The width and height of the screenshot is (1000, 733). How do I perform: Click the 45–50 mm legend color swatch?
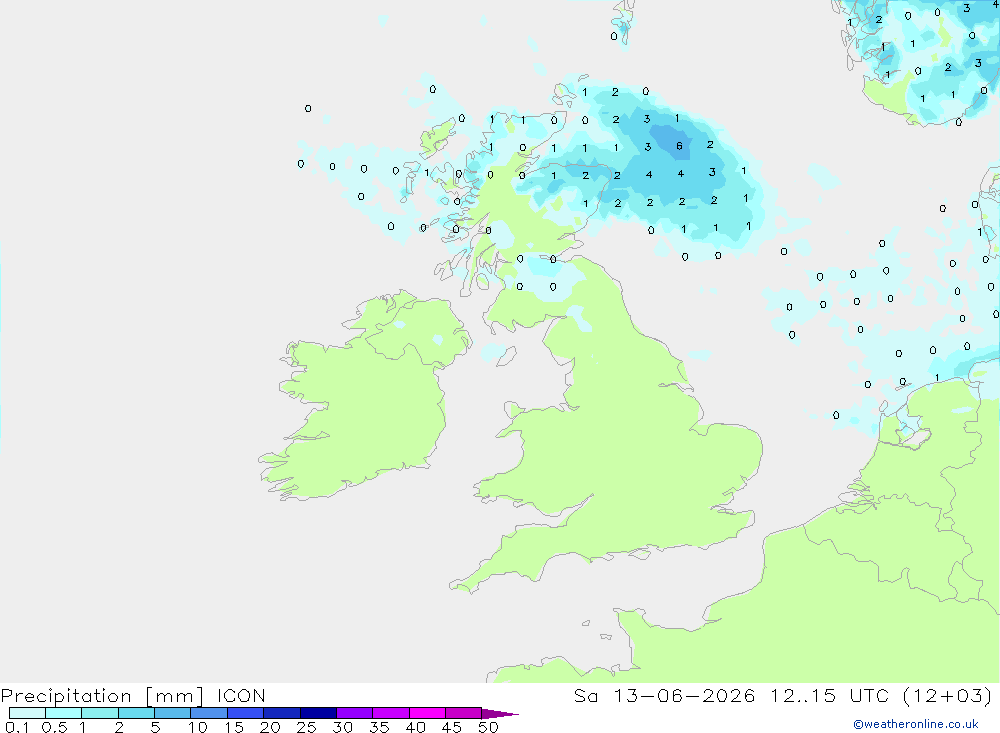pos(464,713)
